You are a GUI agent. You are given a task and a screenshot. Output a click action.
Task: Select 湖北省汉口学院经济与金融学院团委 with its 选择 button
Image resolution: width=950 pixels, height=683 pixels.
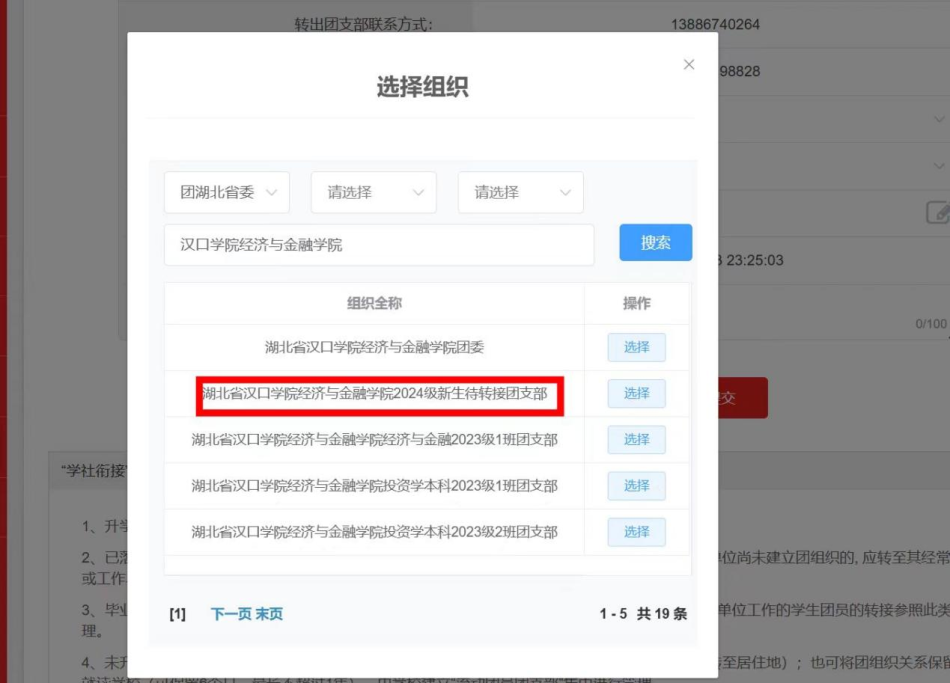click(x=636, y=347)
